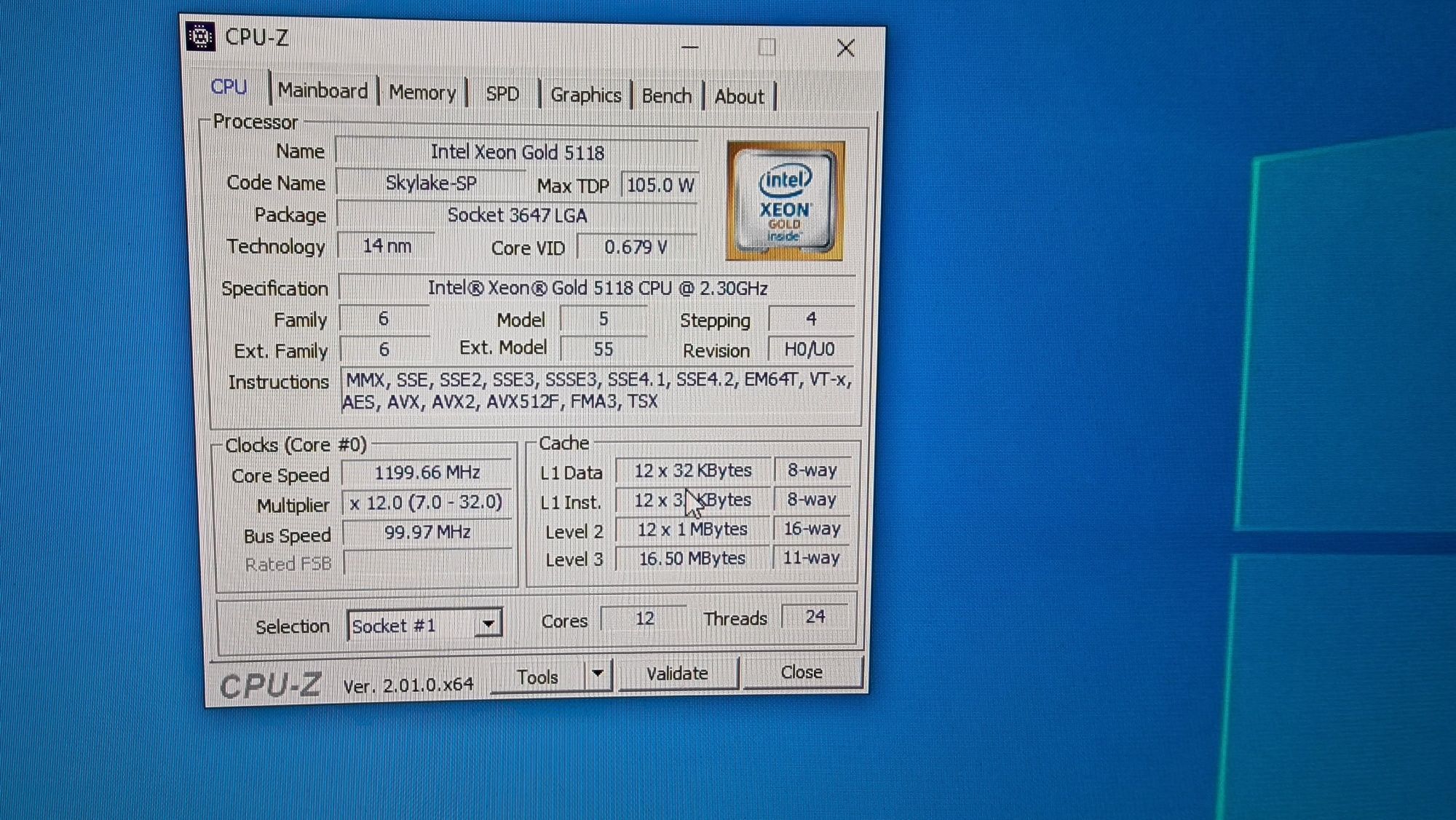Image resolution: width=1456 pixels, height=820 pixels.
Task: Click the Intel Xeon Gold logo badge
Action: (786, 201)
